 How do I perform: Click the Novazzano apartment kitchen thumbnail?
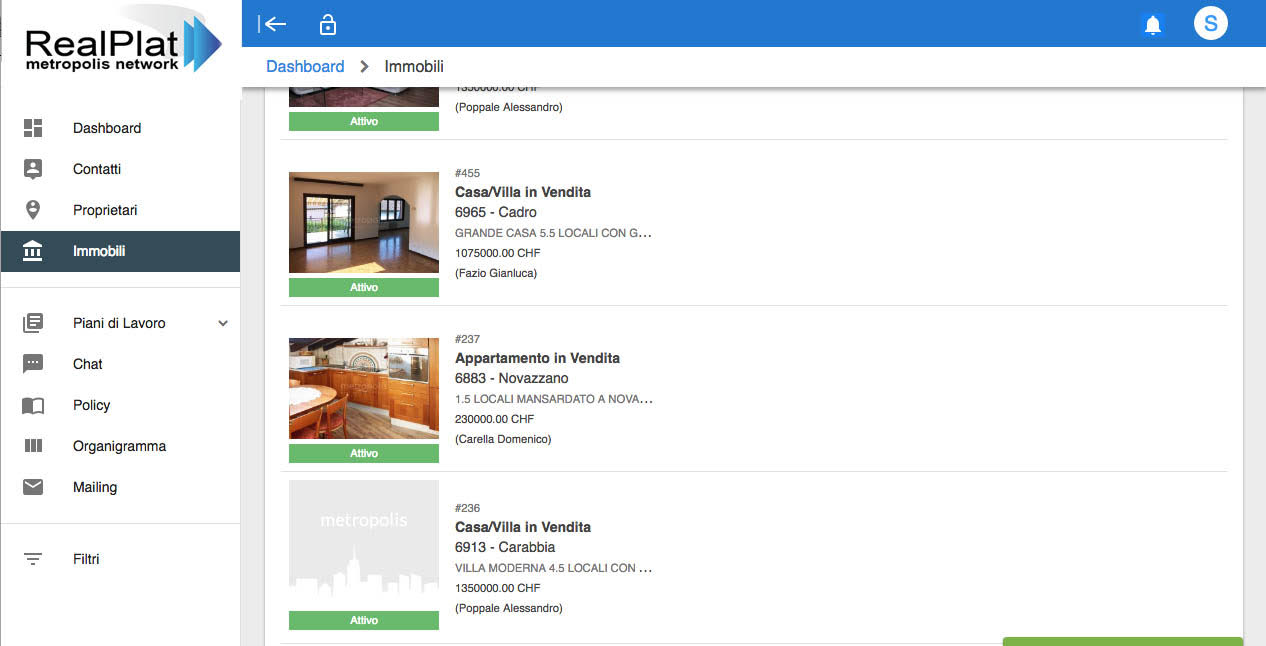[x=364, y=388]
